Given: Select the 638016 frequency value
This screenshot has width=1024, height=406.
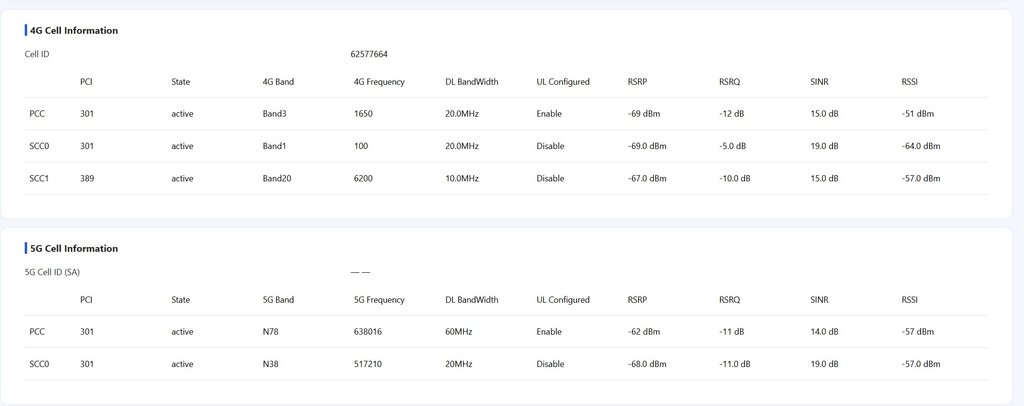Looking at the screenshot, I should (369, 332).
